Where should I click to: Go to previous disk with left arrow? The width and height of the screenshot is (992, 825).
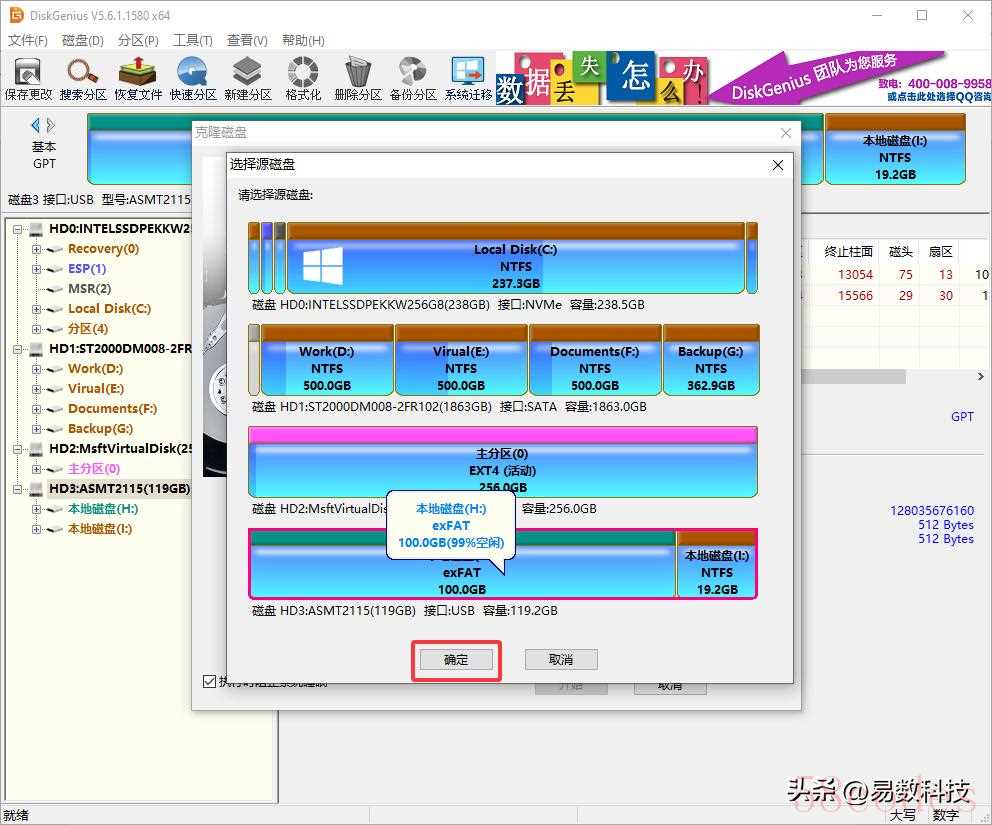pyautogui.click(x=35, y=125)
